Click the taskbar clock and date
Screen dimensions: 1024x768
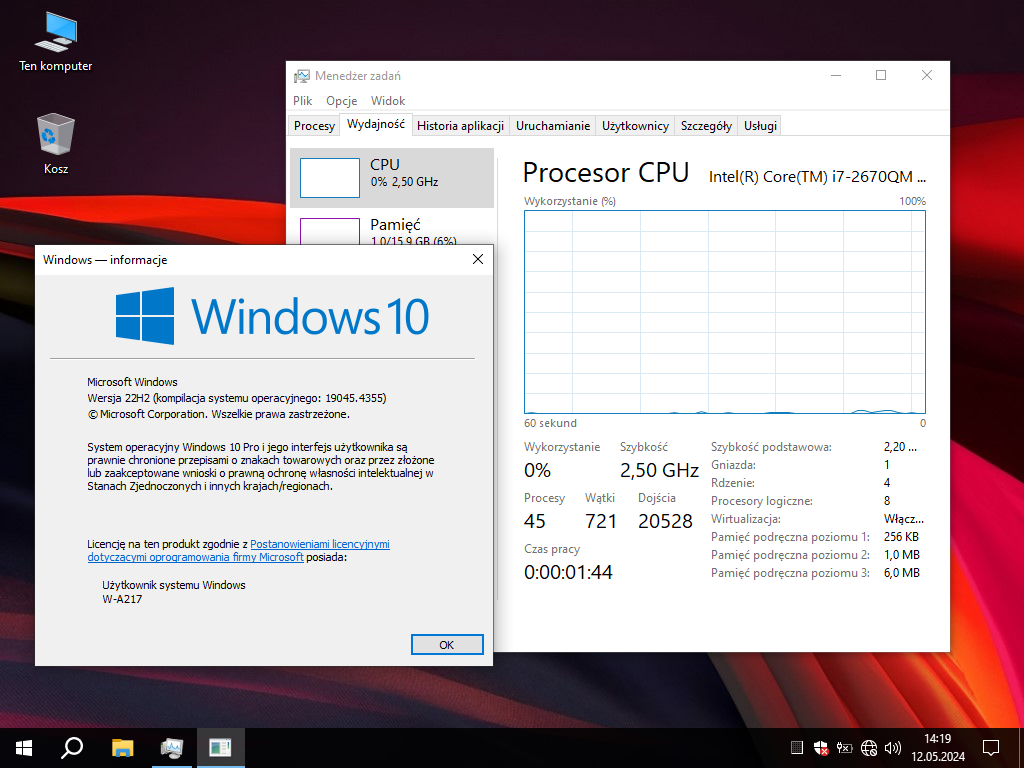pyautogui.click(x=937, y=747)
